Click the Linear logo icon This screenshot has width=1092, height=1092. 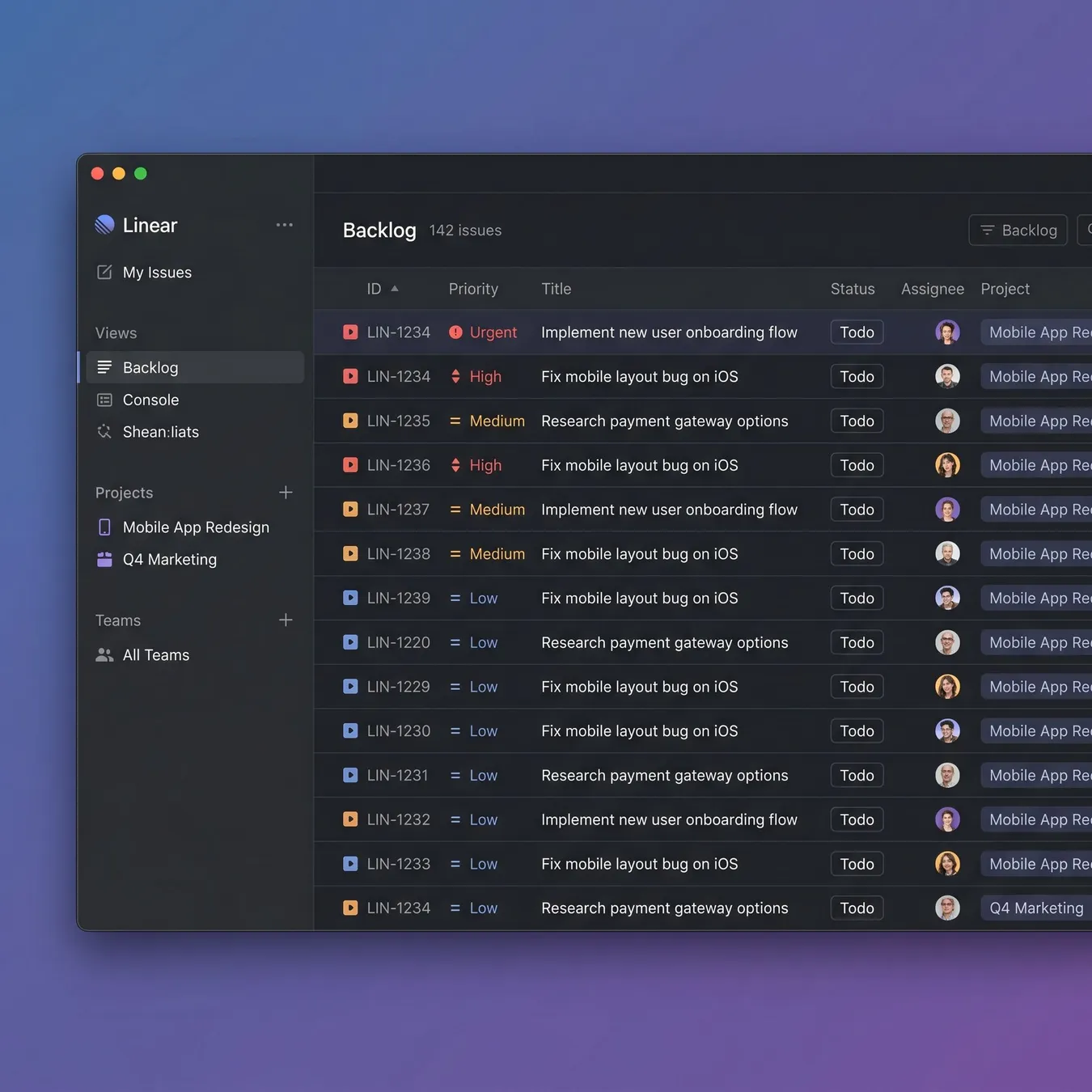(104, 225)
